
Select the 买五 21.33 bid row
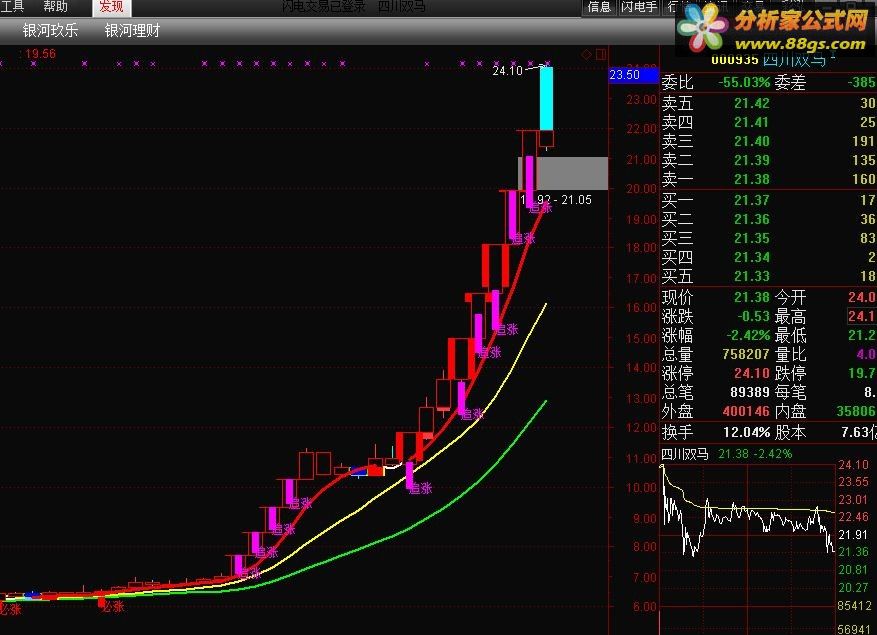[x=768, y=276]
